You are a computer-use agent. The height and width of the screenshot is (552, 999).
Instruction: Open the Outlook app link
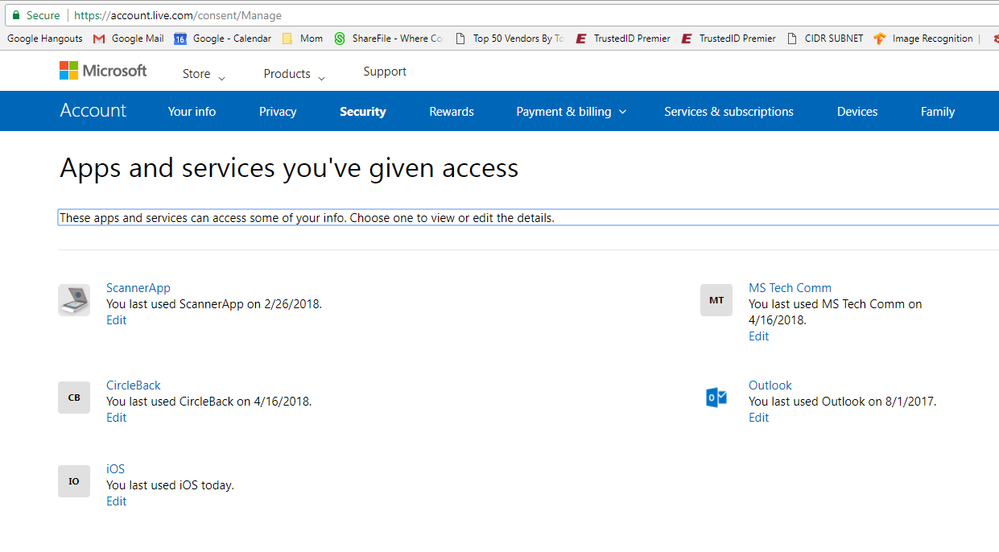point(770,385)
